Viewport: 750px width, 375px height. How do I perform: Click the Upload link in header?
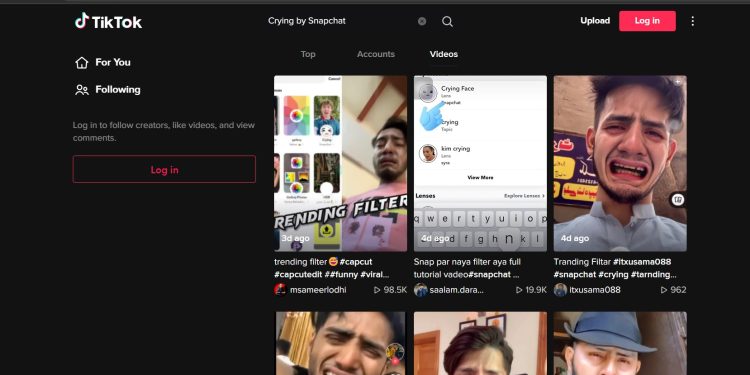[x=595, y=21]
